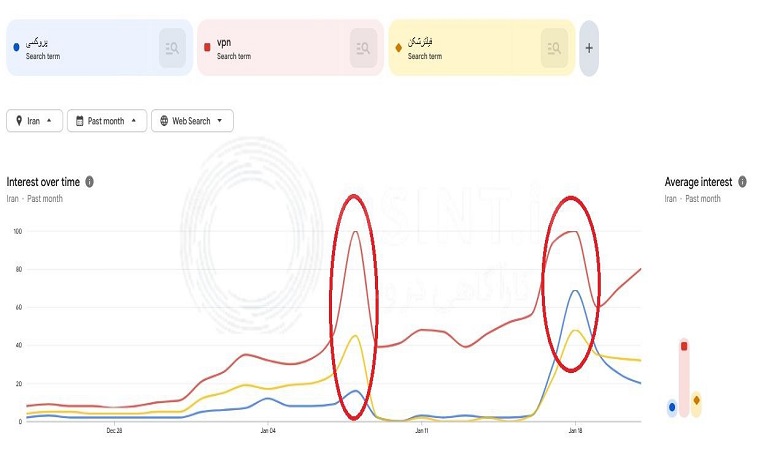780x470 pixels.
Task: Click the yellow diamond in average interest chart
Action: (x=696, y=400)
